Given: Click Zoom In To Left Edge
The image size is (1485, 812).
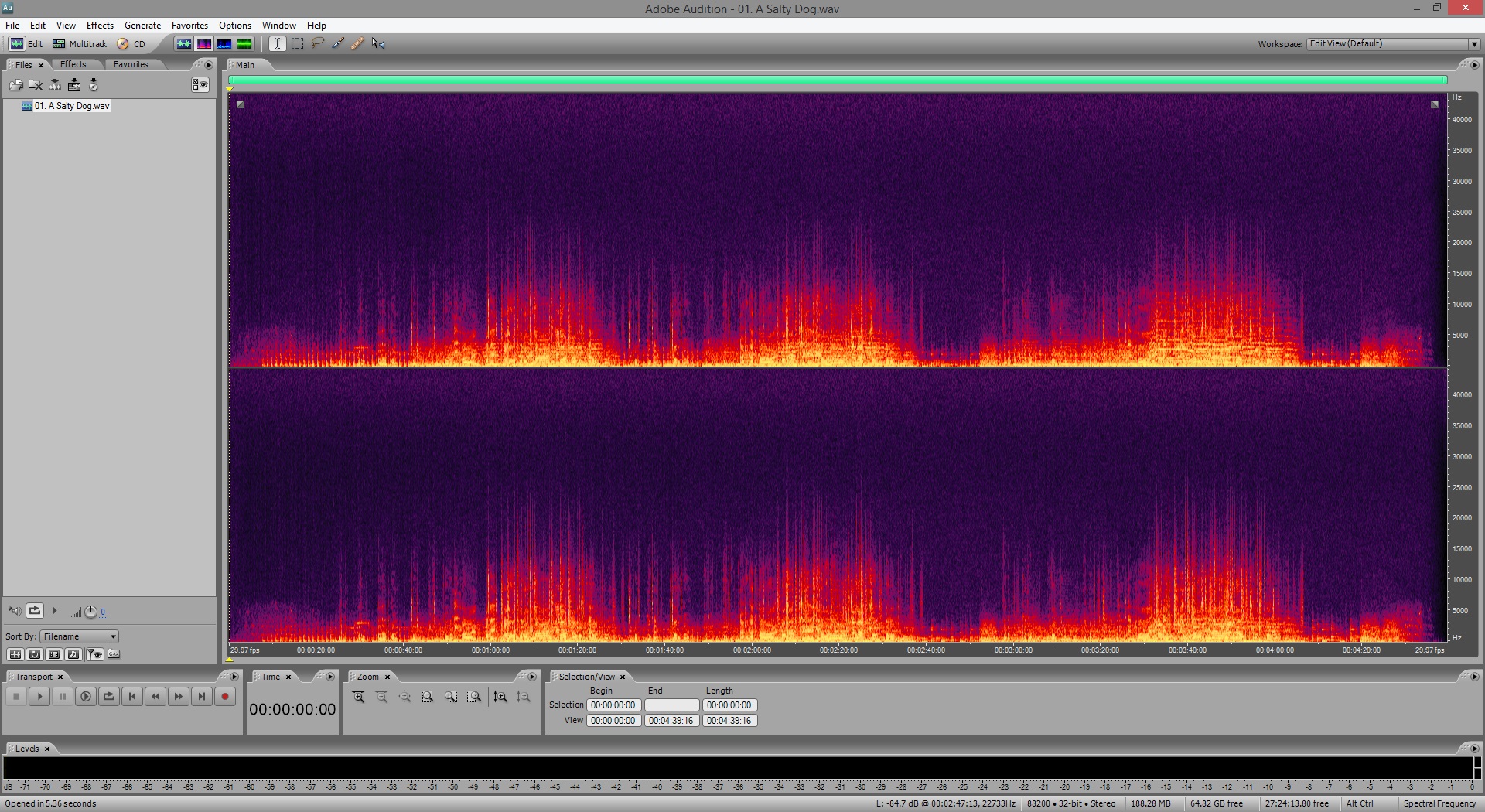Looking at the screenshot, I should [x=451, y=697].
